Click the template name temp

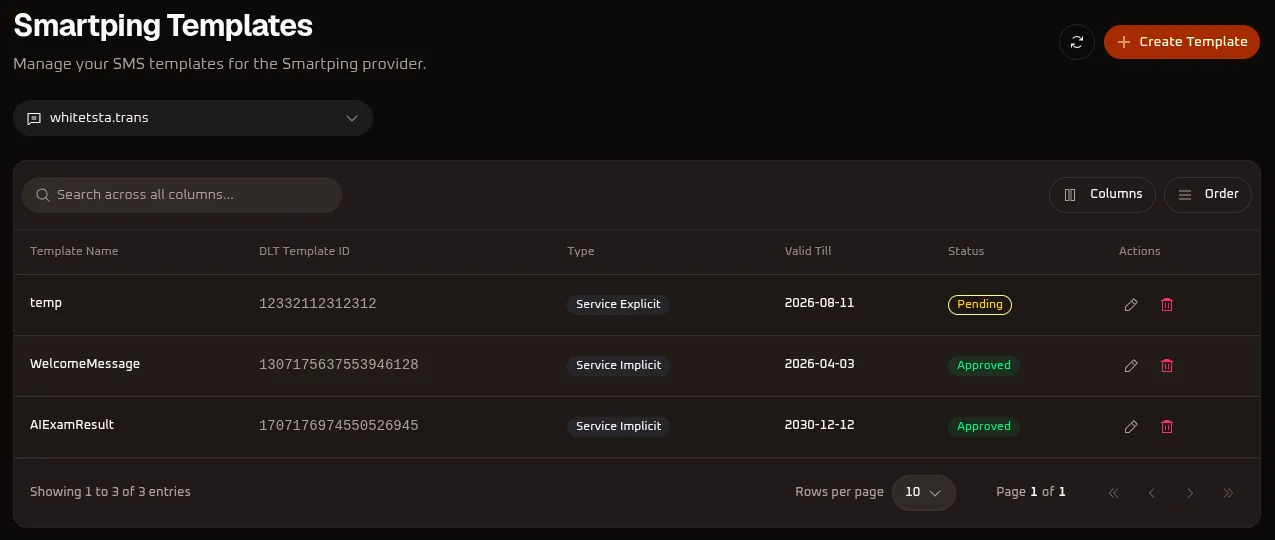pyautogui.click(x=46, y=303)
